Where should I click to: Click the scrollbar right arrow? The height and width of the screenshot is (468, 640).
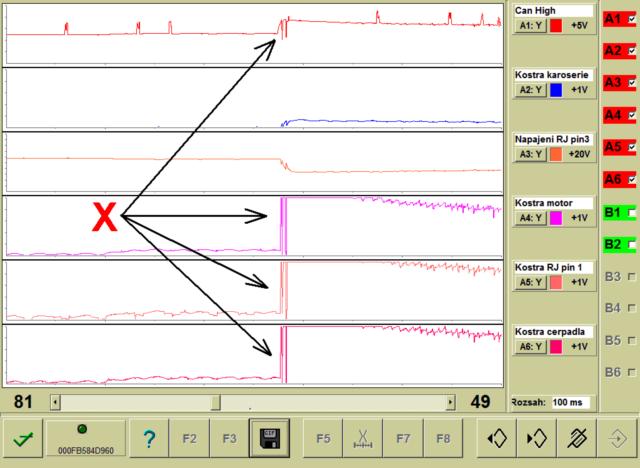(450, 402)
